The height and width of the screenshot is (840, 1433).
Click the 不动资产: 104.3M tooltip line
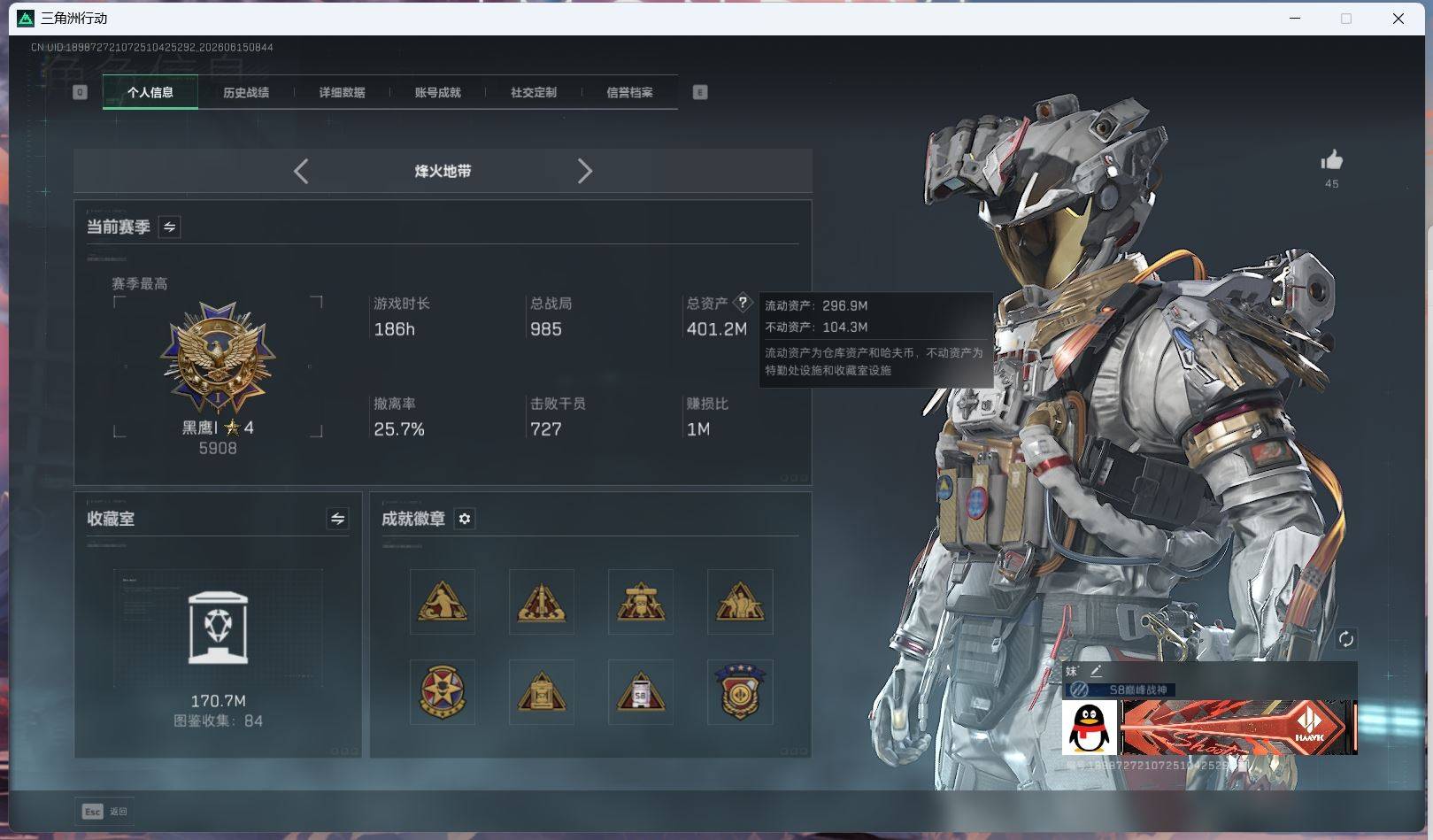point(816,327)
